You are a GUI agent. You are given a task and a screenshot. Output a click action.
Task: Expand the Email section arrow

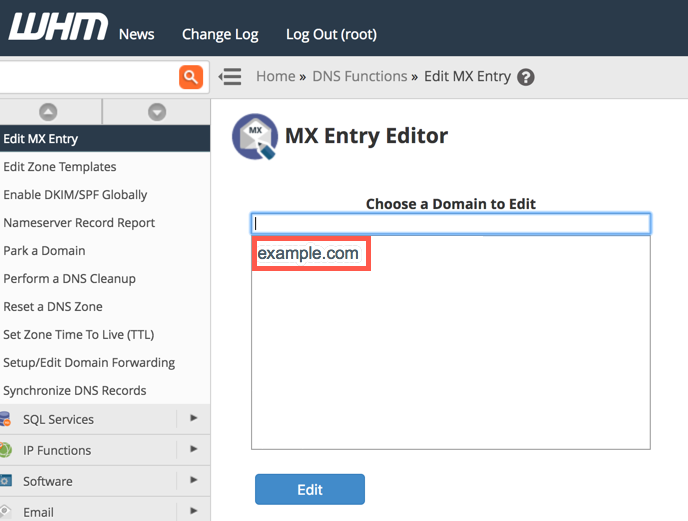[194, 510]
